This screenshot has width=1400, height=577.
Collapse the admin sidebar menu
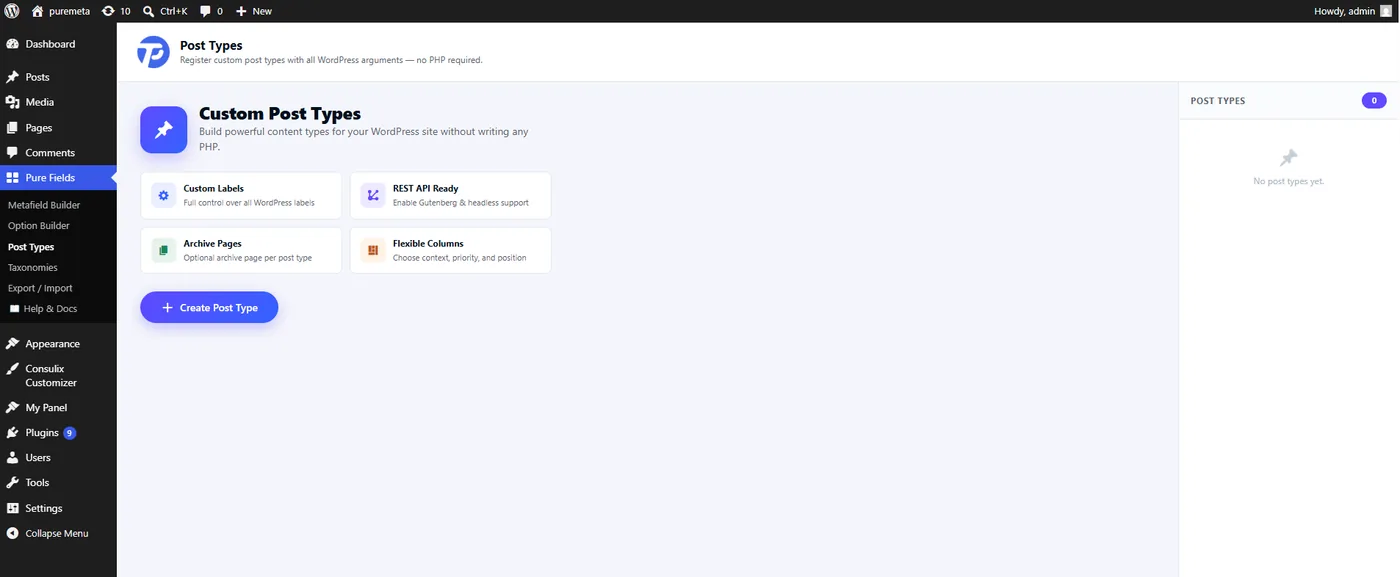58,533
